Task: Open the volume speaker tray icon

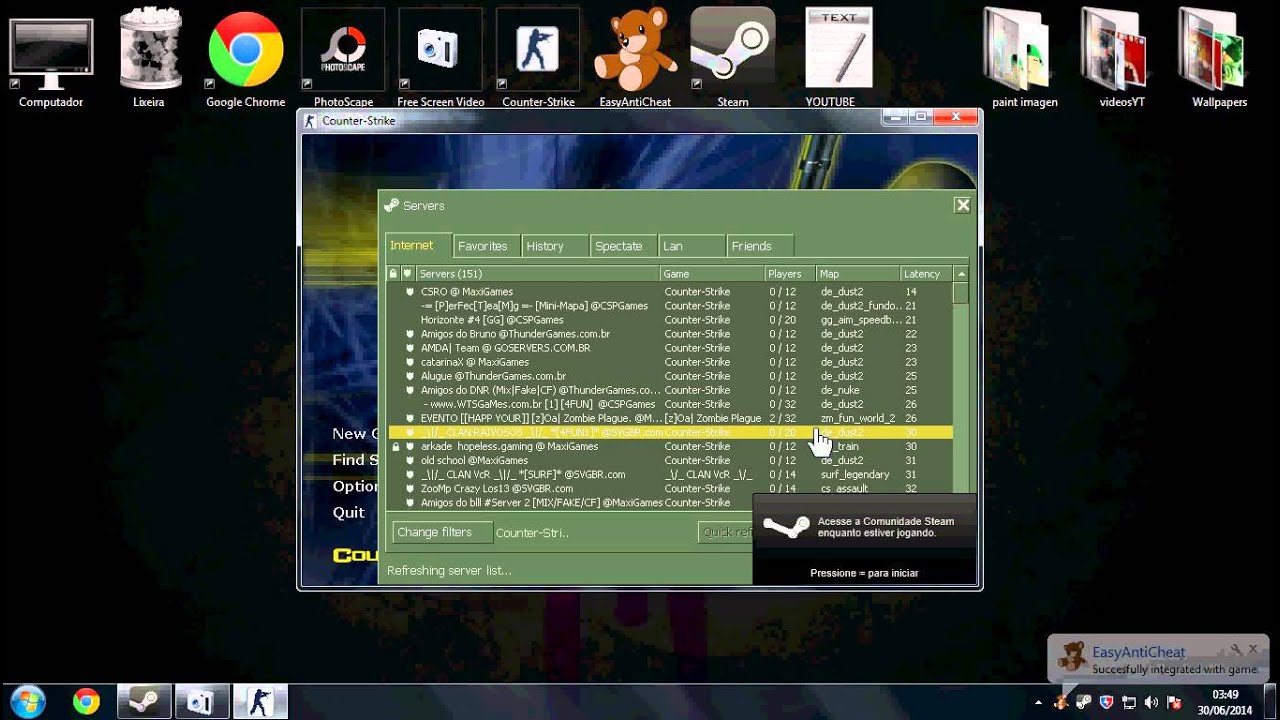Action: click(x=1152, y=703)
